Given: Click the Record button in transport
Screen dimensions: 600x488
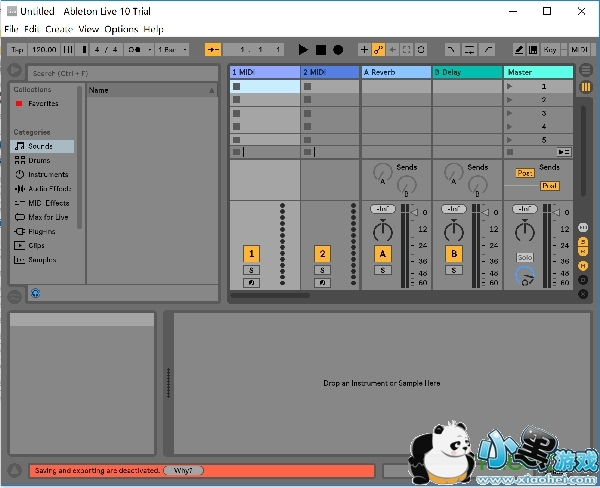Looking at the screenshot, I should tap(338, 49).
